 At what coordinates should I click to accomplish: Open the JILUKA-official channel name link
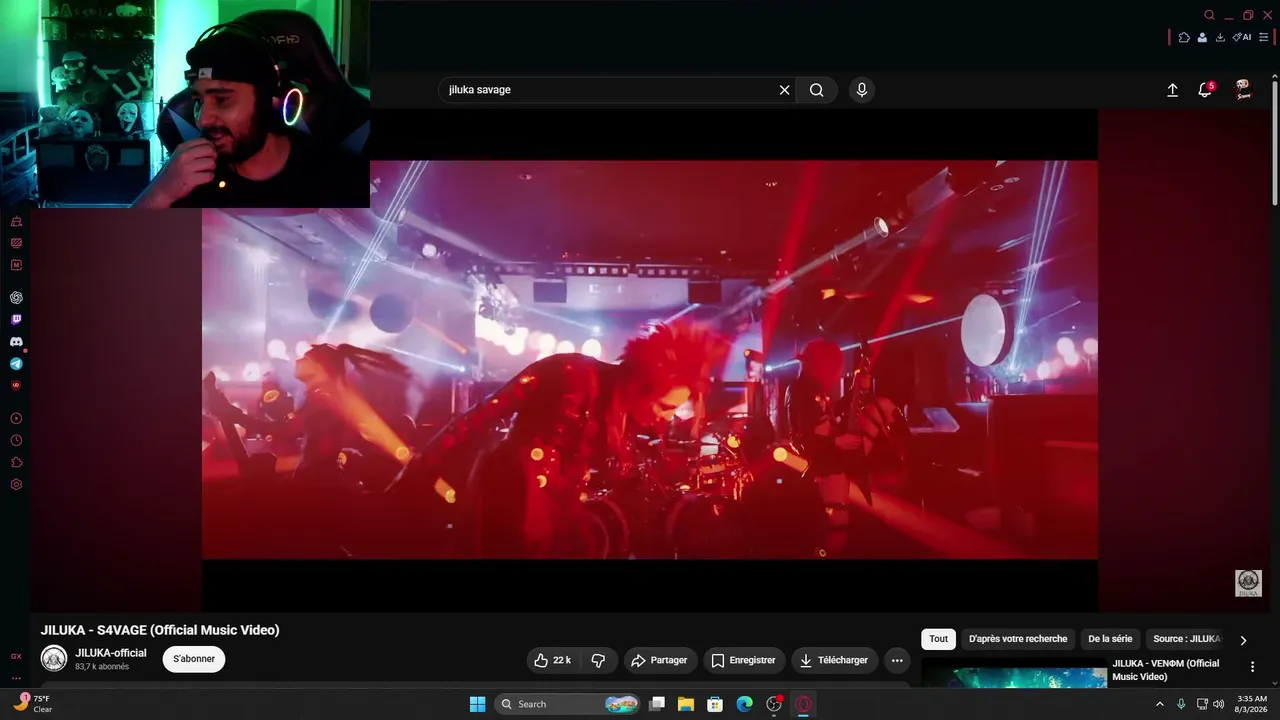coord(111,653)
